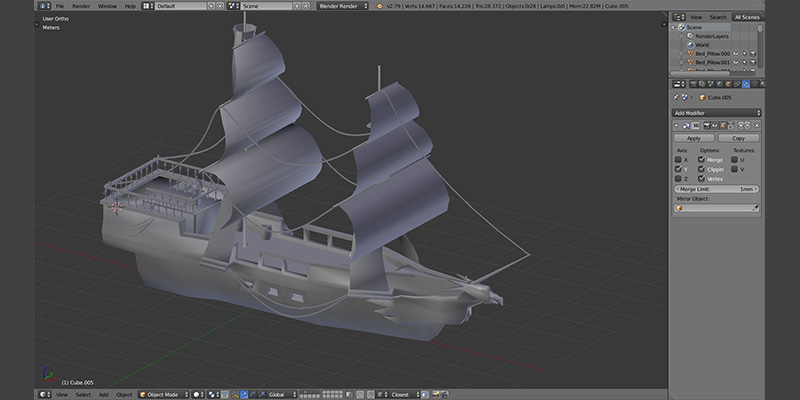Screen dimensions: 800x400
Task: Disable the Y mirror axis
Action: point(678,169)
